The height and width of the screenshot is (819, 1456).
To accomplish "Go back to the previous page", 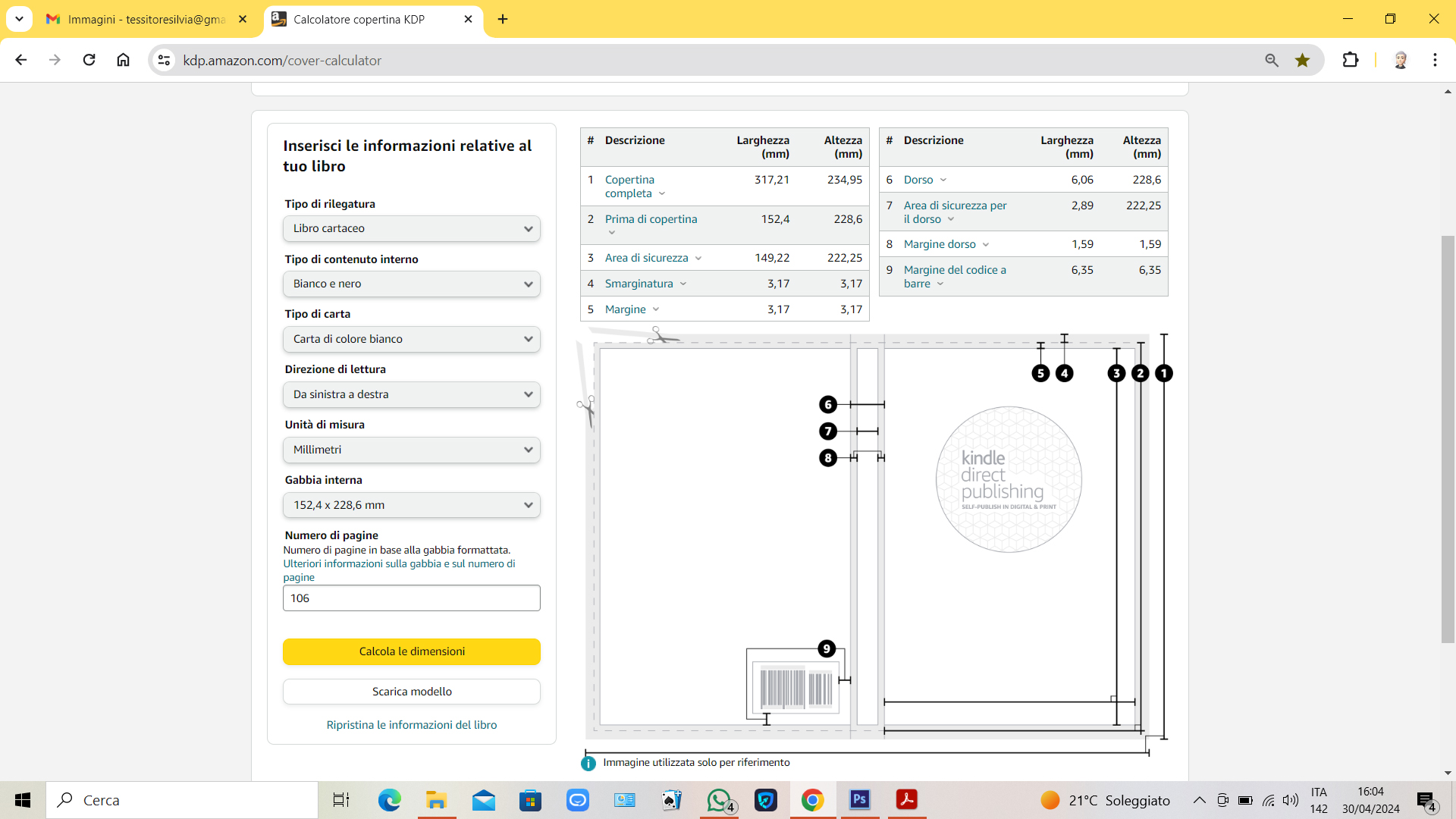I will (x=21, y=60).
